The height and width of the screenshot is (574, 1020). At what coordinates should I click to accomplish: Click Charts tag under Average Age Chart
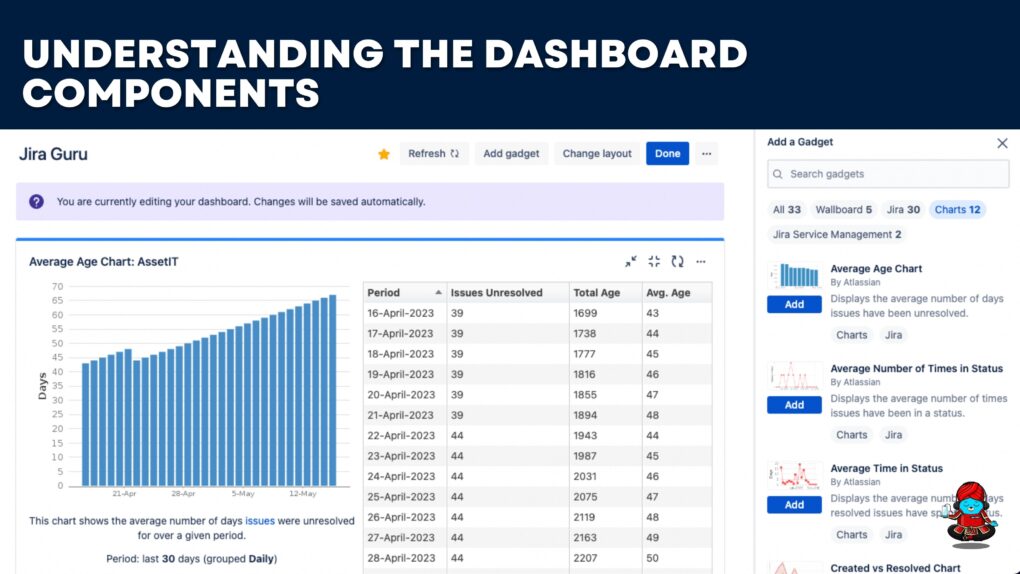[x=852, y=335]
